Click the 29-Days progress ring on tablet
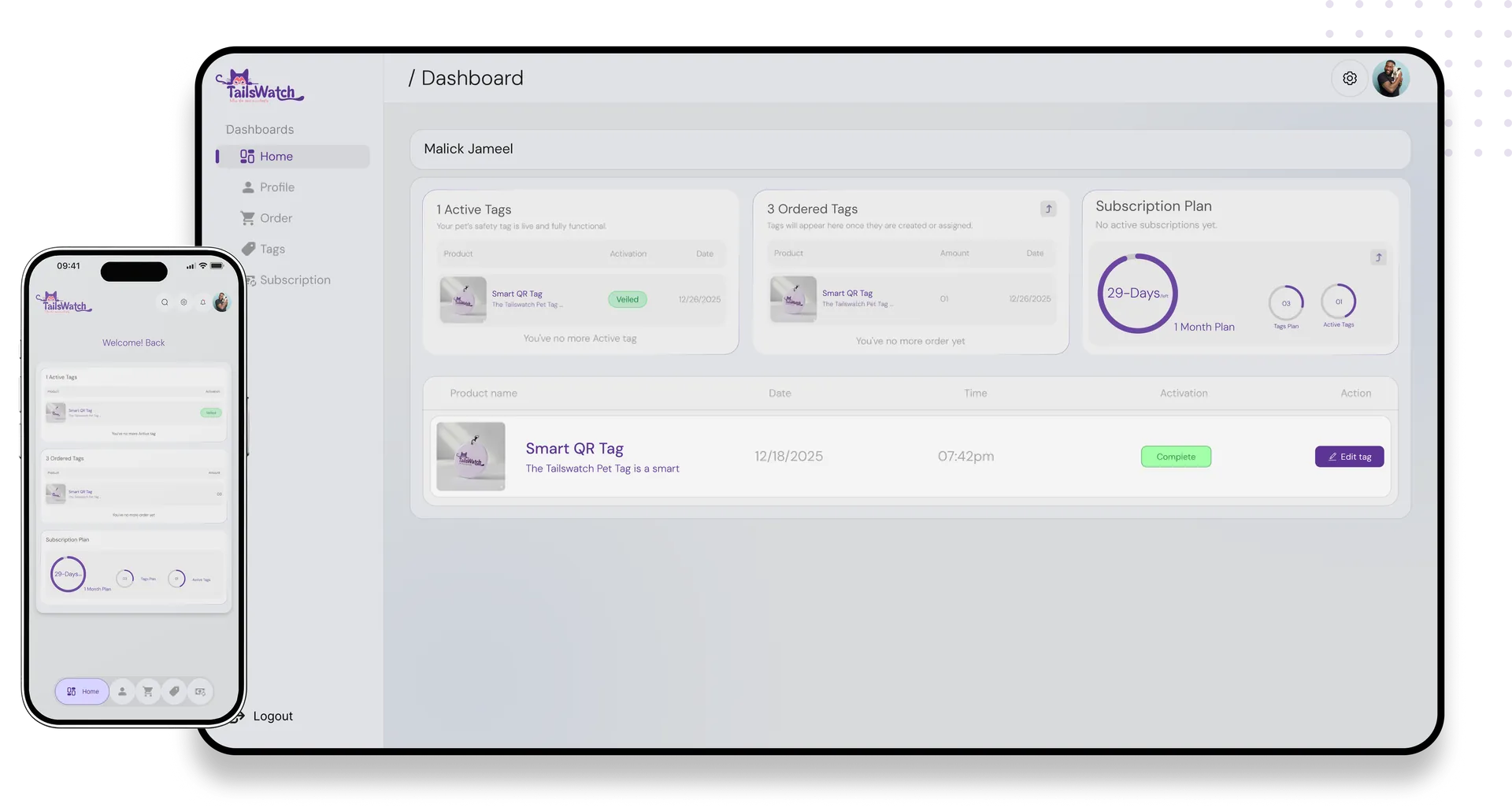 pos(1137,294)
